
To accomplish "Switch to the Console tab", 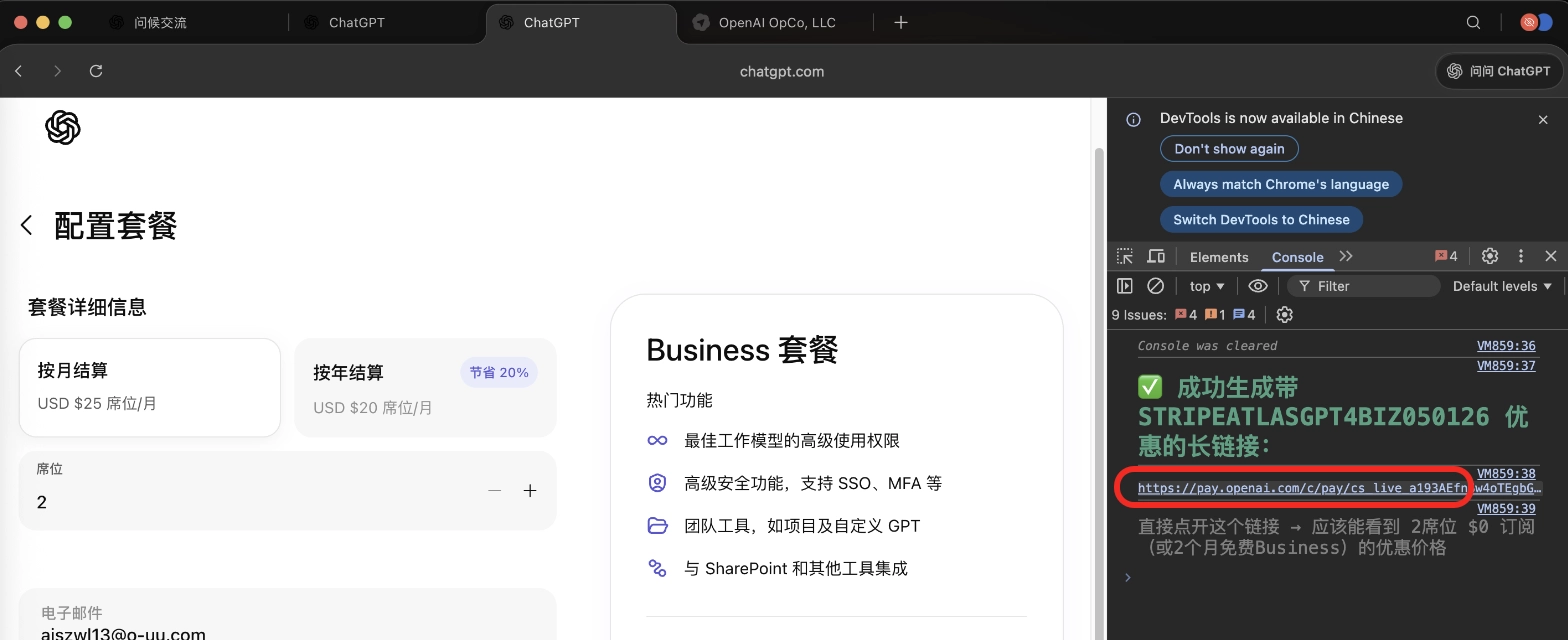I will pos(1297,257).
